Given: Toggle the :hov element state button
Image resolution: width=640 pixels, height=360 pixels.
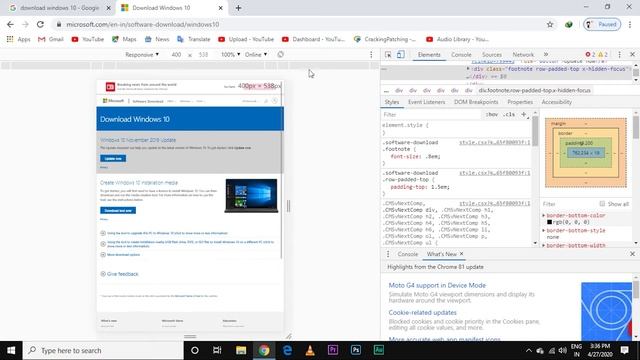Looking at the screenshot, I should (x=491, y=115).
